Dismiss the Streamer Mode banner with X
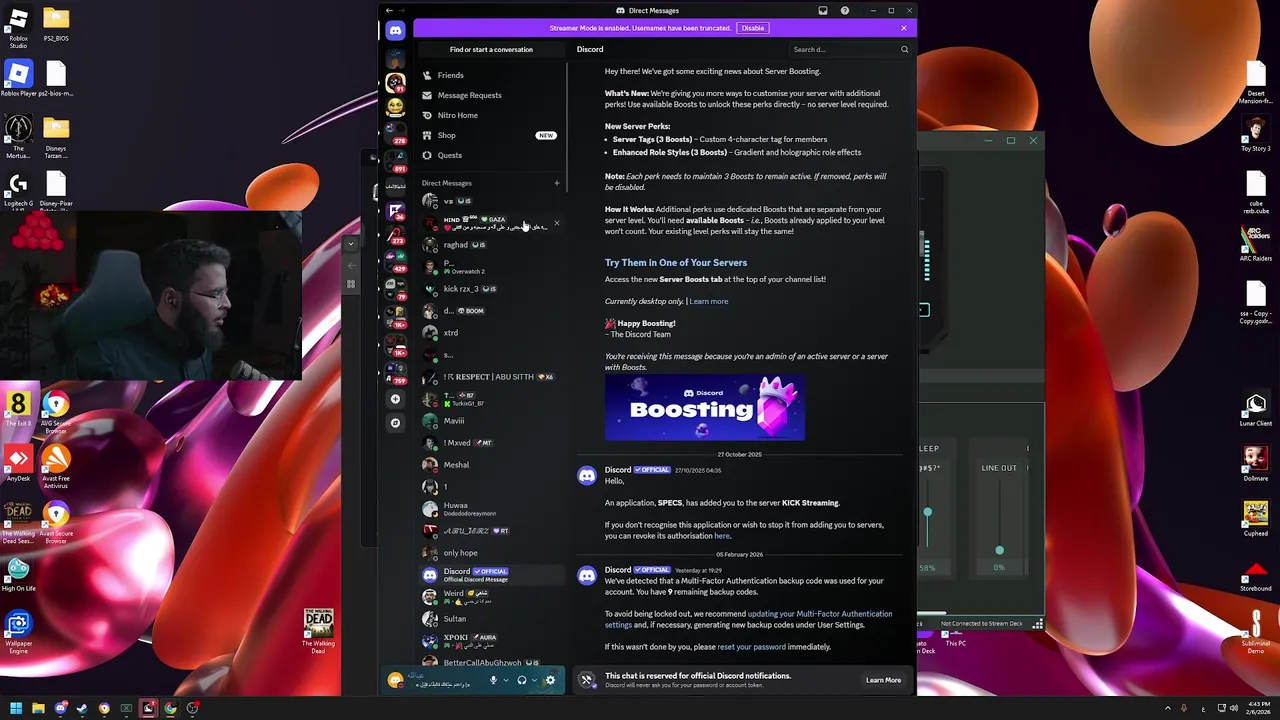Screen dimensions: 1280x720 tap(904, 28)
